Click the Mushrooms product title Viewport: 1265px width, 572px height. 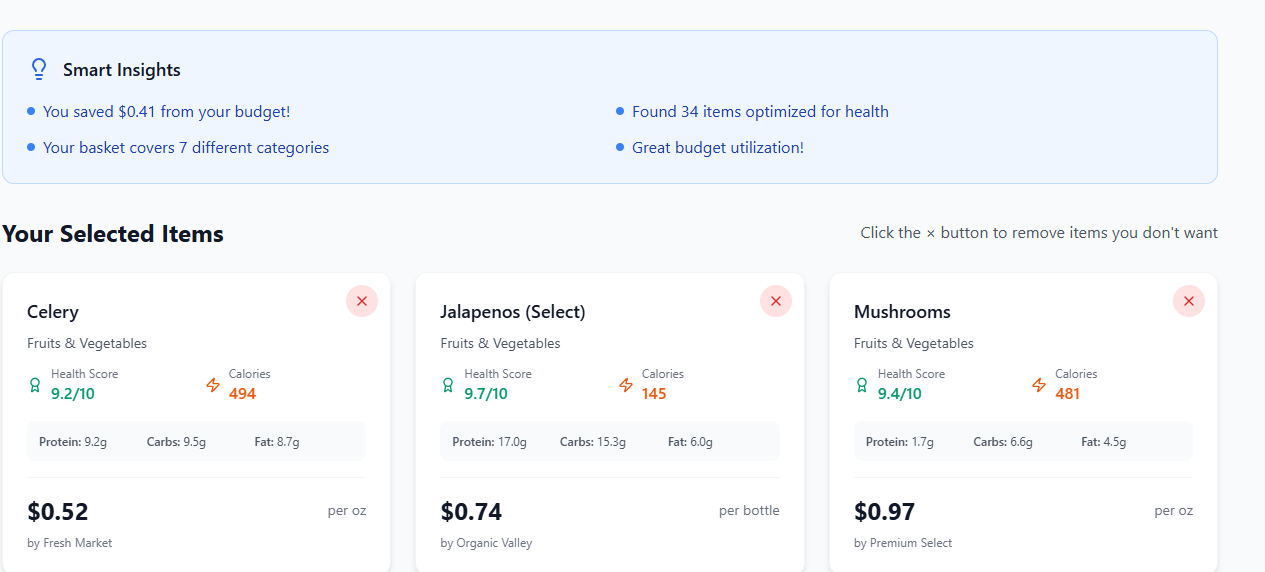(902, 312)
